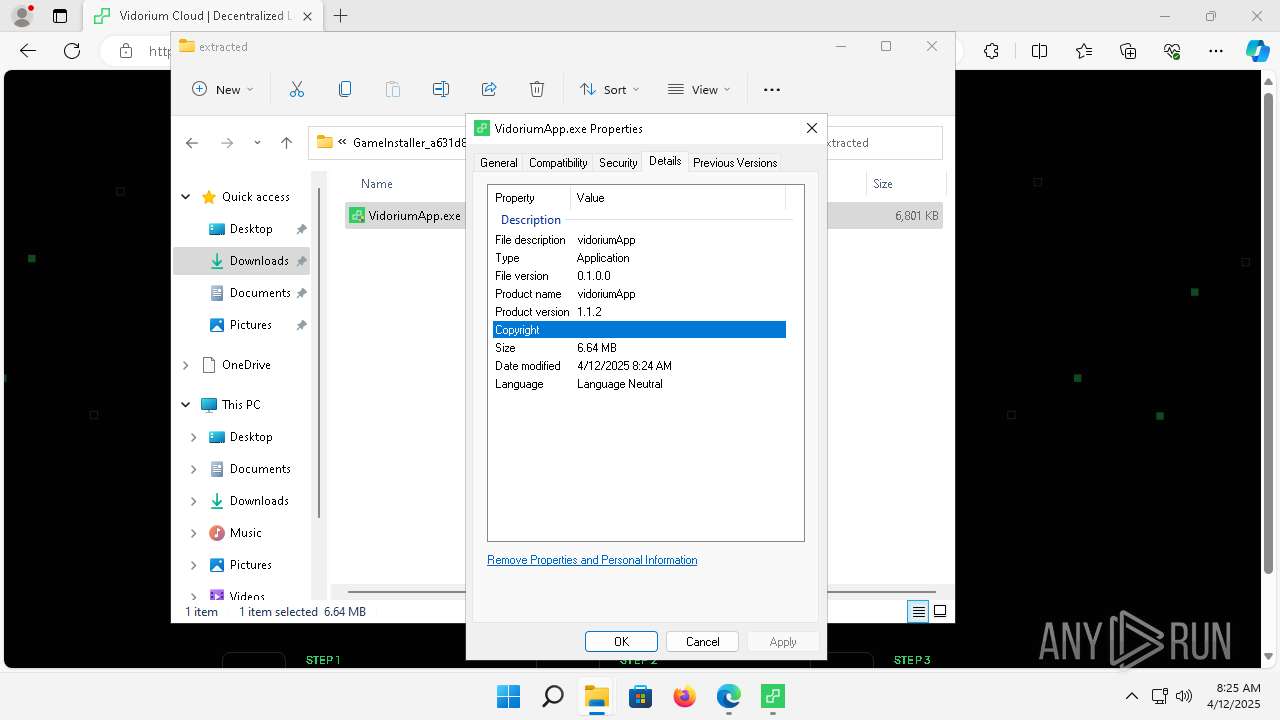Open new tab in Edge
This screenshot has width=1280, height=720.
click(341, 16)
